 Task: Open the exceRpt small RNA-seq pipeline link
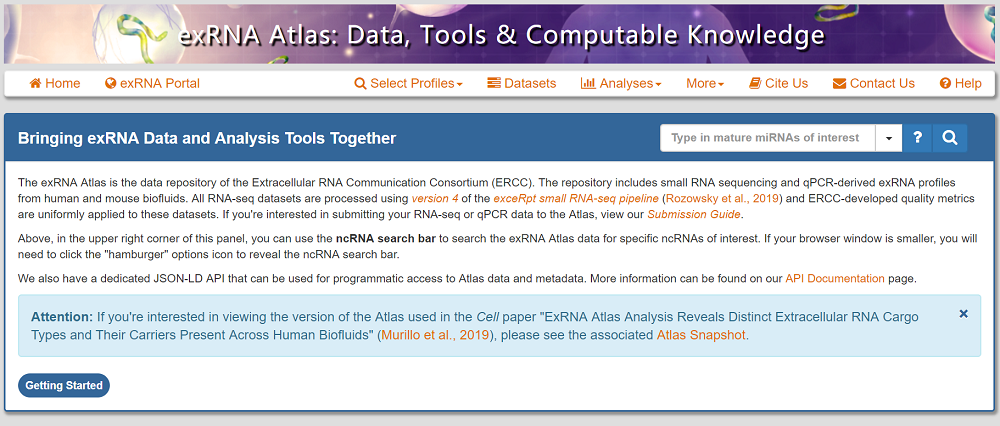click(x=575, y=199)
